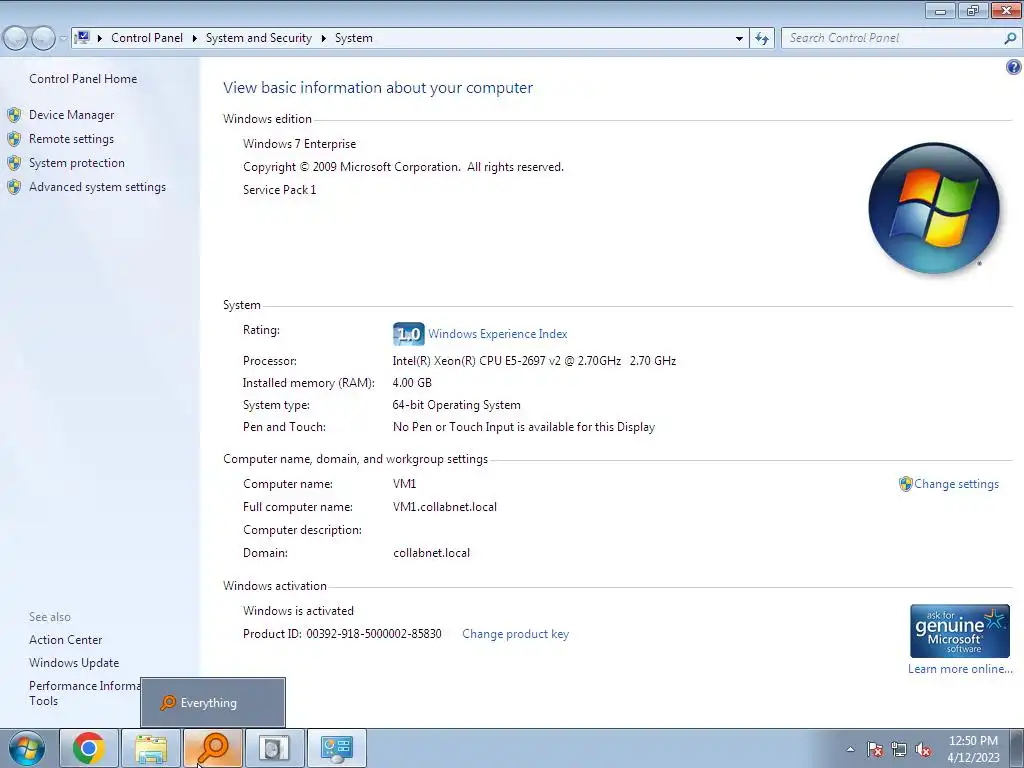
Task: Open the Windows Experience Index link
Action: [x=498, y=334]
